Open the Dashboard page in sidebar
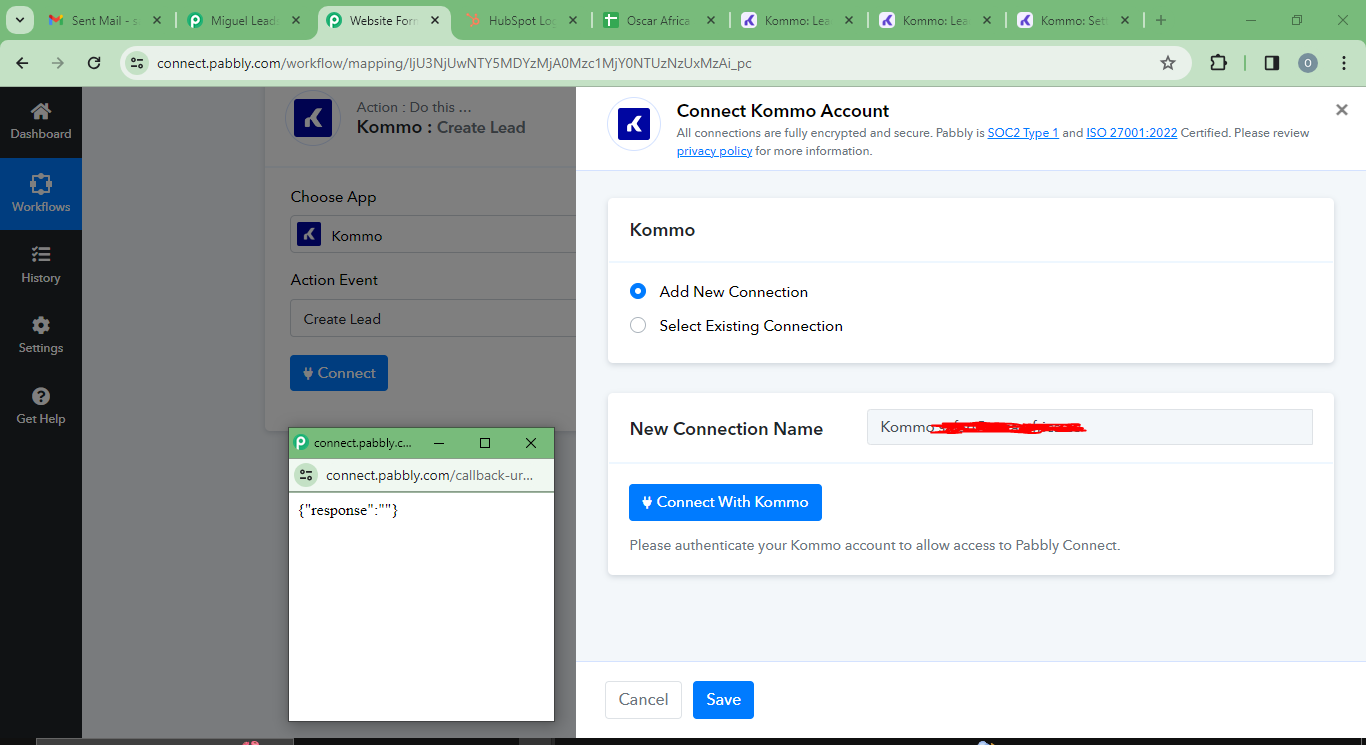 [41, 121]
